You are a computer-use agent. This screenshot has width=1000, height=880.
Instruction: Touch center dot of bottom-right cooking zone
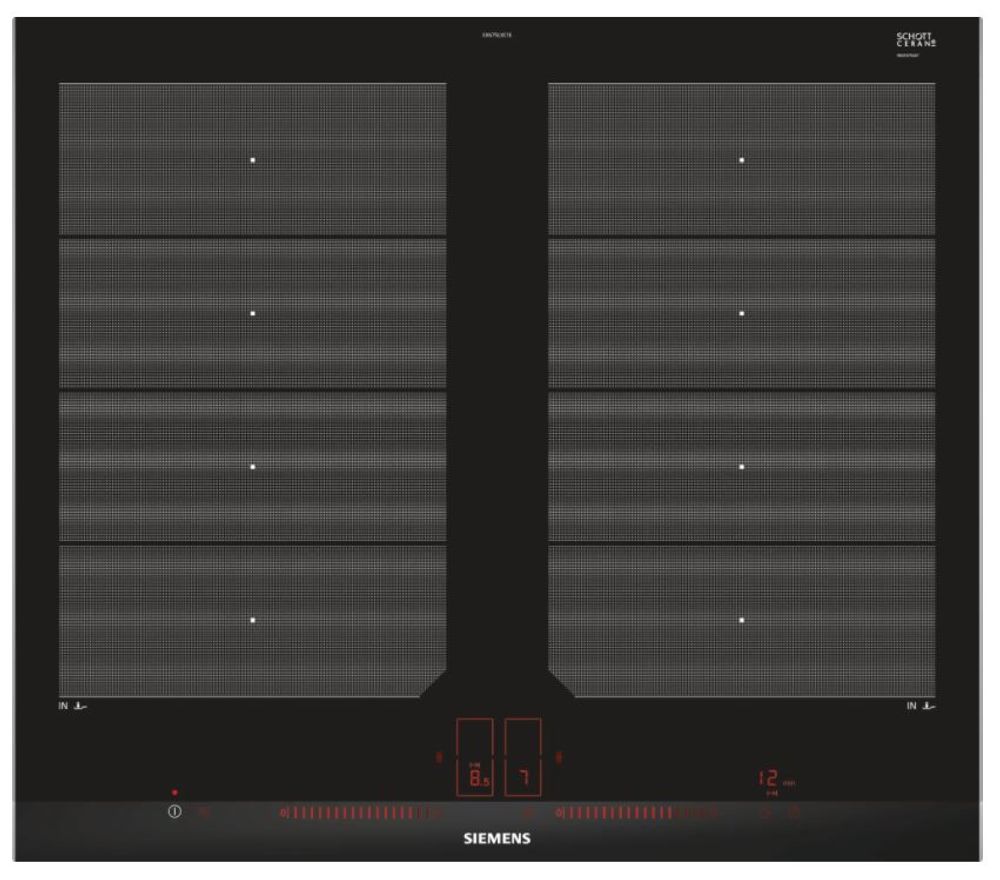tap(742, 621)
